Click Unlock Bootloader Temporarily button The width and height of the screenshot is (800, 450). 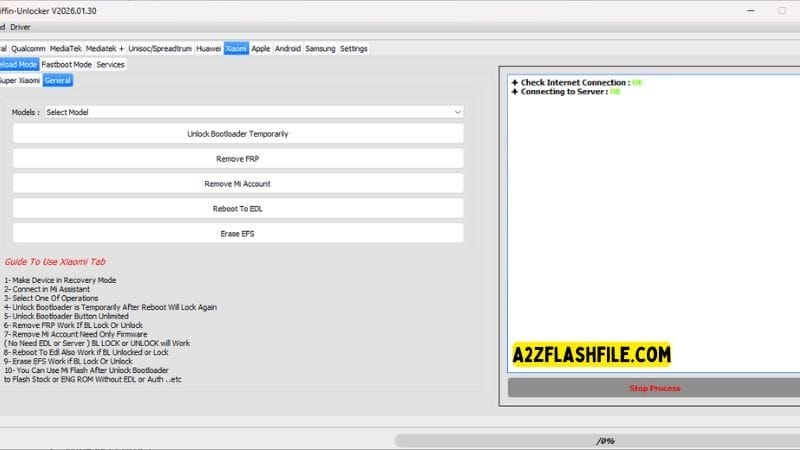pyautogui.click(x=238, y=134)
